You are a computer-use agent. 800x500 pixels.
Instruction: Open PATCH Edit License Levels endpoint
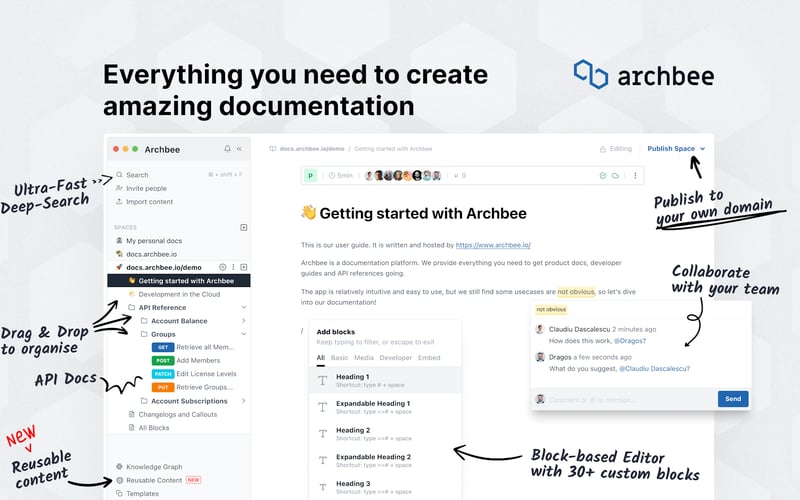[x=194, y=374]
